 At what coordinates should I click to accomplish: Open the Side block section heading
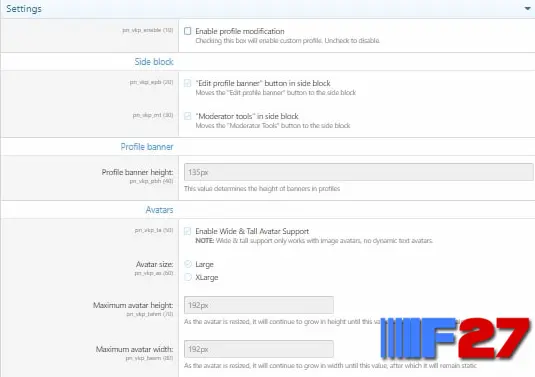tap(154, 62)
